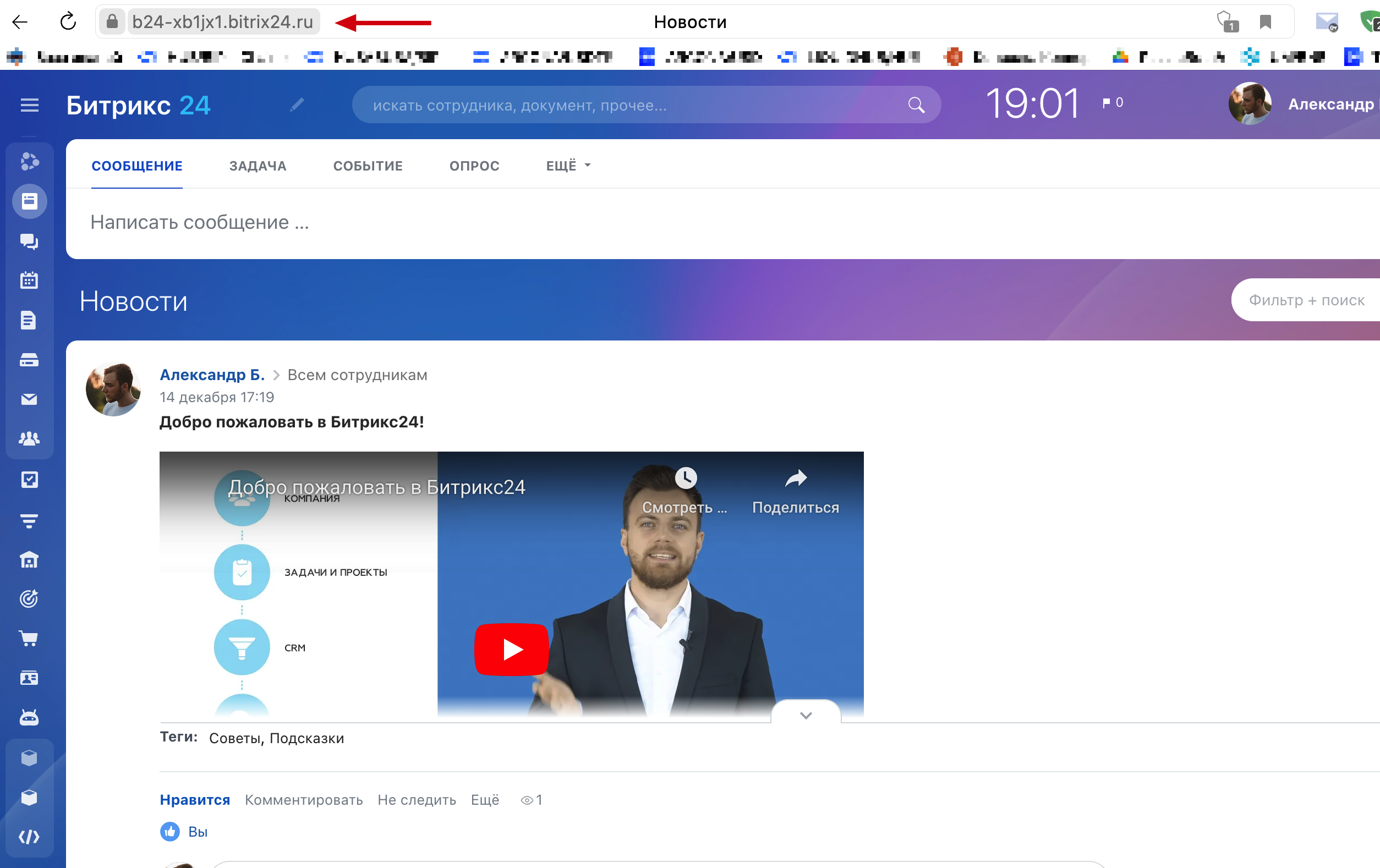Open the shopping cart icon in the sidebar
The height and width of the screenshot is (868, 1380).
point(29,638)
